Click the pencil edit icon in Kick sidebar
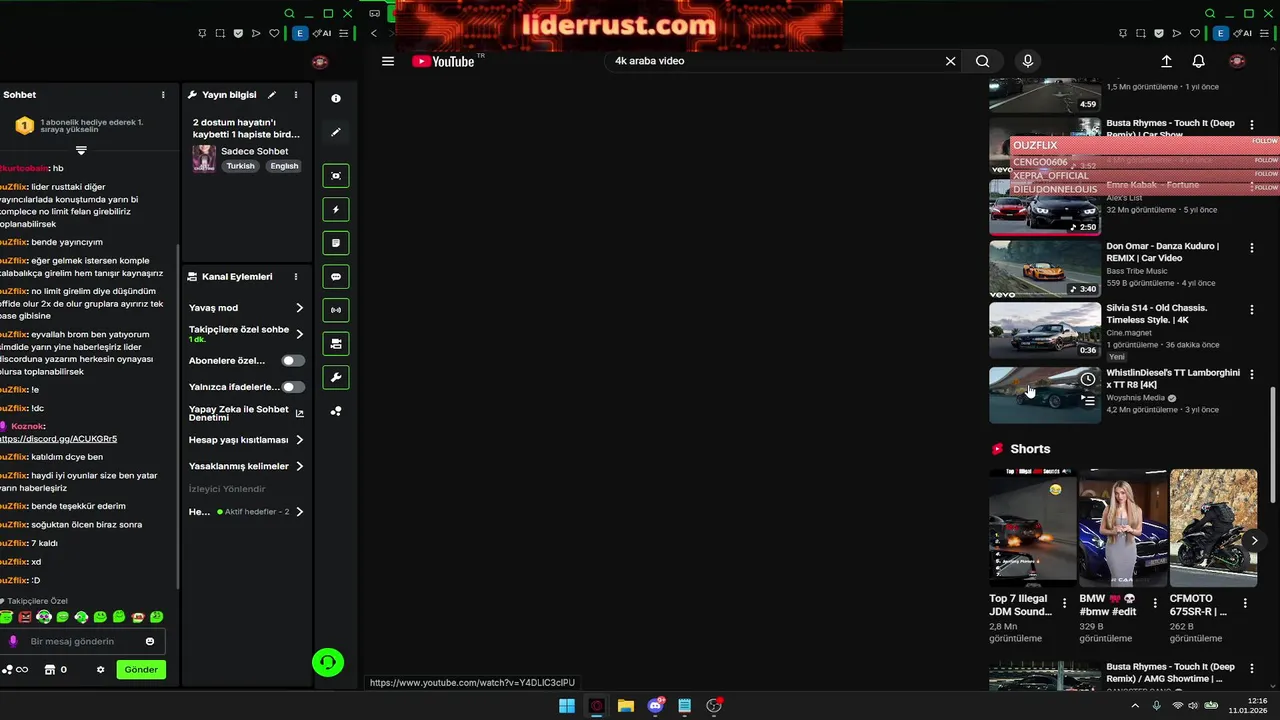 pos(336,132)
